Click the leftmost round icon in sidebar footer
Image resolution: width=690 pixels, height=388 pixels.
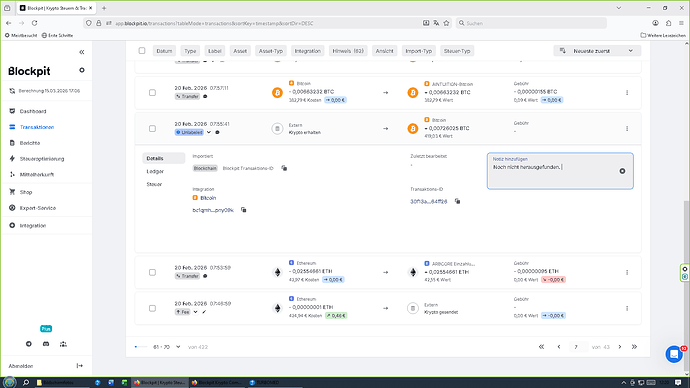29,344
